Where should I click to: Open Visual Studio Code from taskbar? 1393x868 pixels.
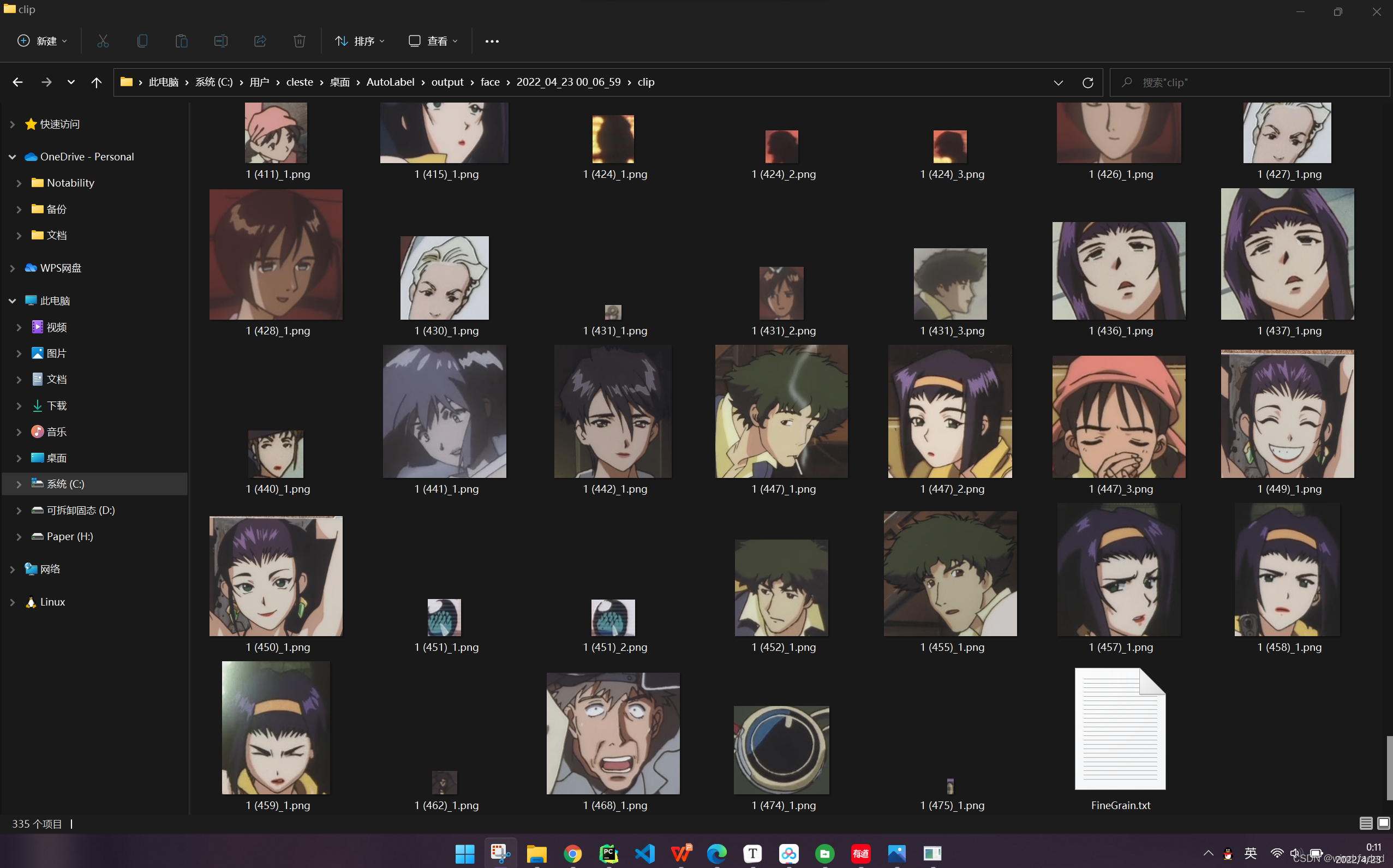[644, 854]
